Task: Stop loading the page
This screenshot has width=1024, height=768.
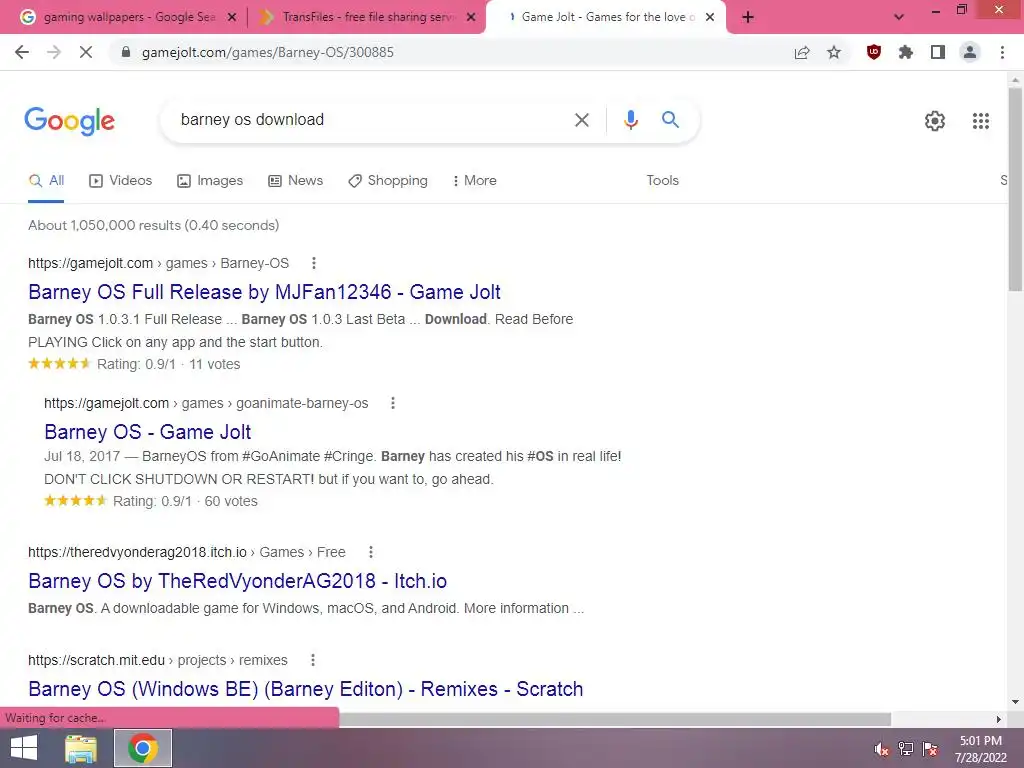Action: click(x=86, y=52)
